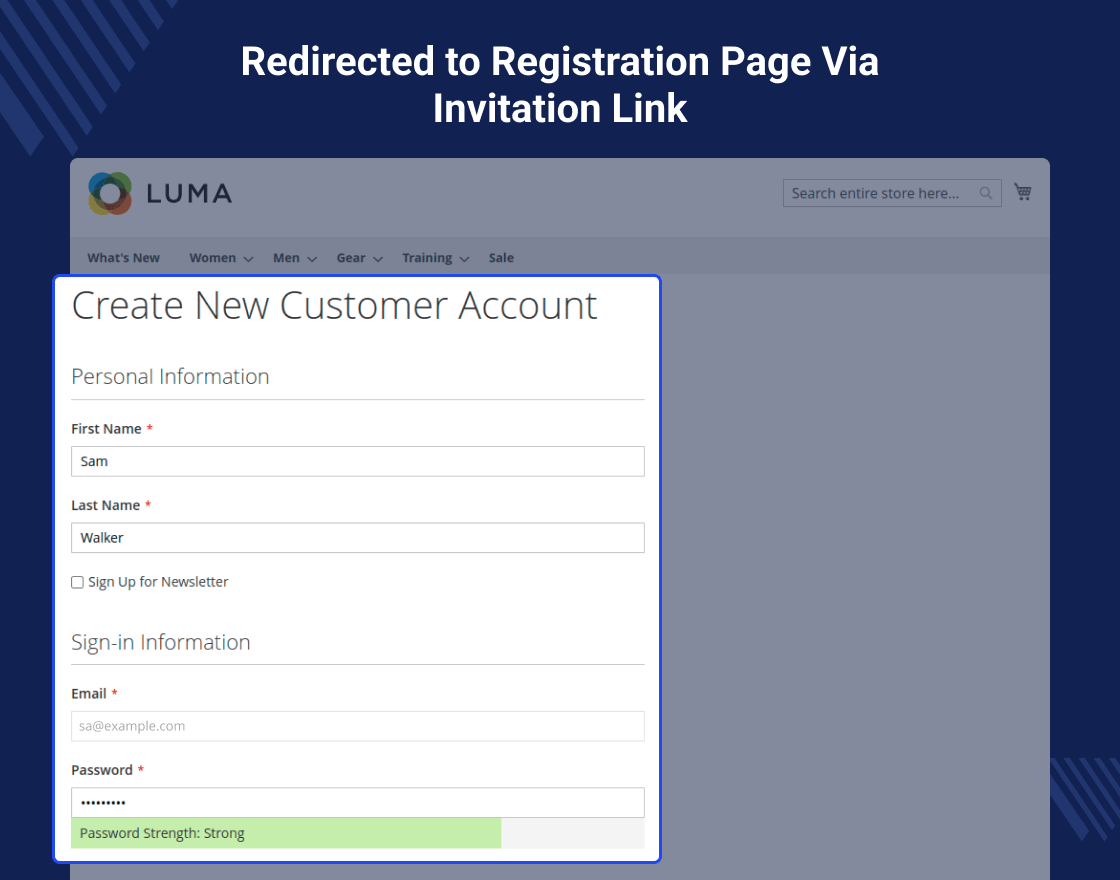The image size is (1120, 880).
Task: Click the Password input field
Action: pos(357,802)
